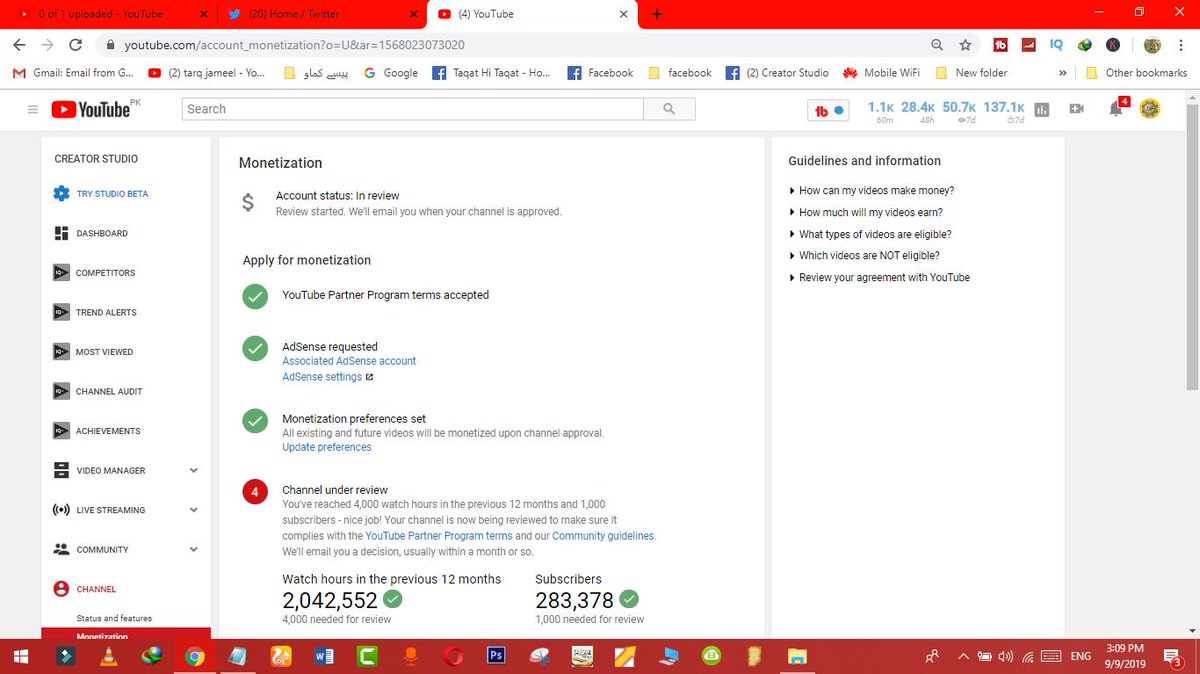Click in the YouTube search box
The image size is (1200, 674).
412,109
